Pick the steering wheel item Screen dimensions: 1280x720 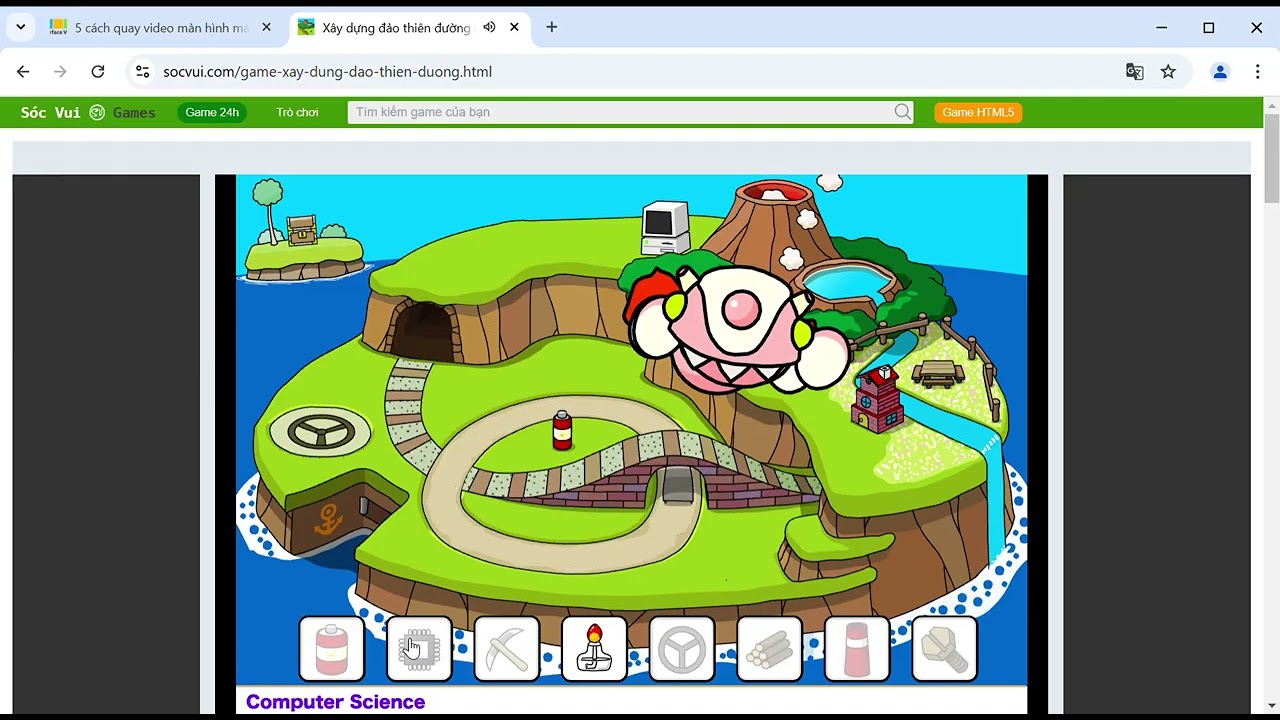pyautogui.click(x=681, y=649)
